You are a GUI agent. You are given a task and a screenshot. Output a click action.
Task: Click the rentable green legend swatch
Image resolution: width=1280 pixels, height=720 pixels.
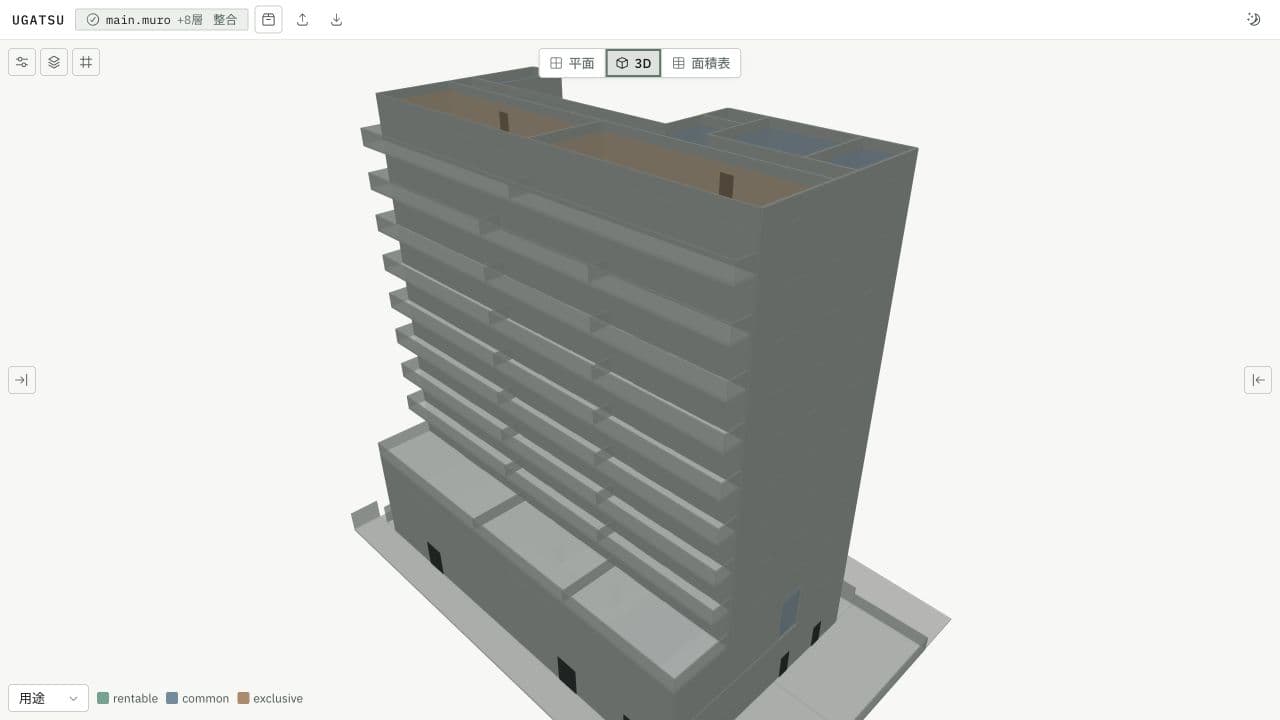pyautogui.click(x=103, y=698)
